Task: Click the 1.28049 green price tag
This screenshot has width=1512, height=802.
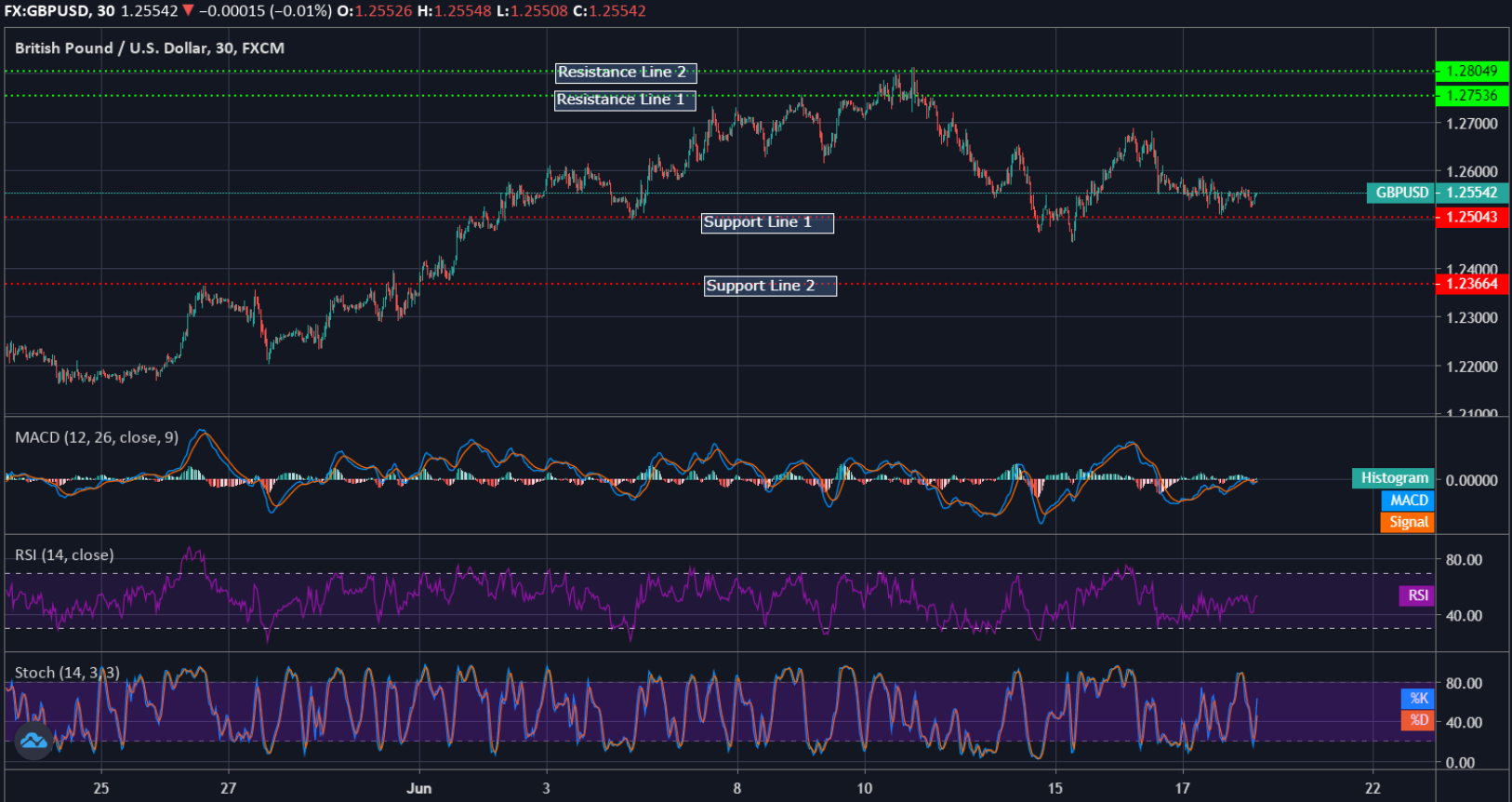Action: 1472,71
